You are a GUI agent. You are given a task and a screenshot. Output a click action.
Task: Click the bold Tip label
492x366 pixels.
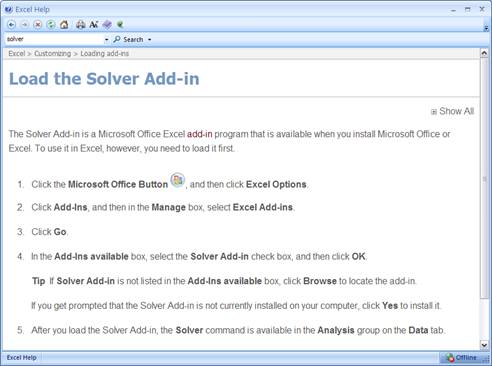click(38, 281)
